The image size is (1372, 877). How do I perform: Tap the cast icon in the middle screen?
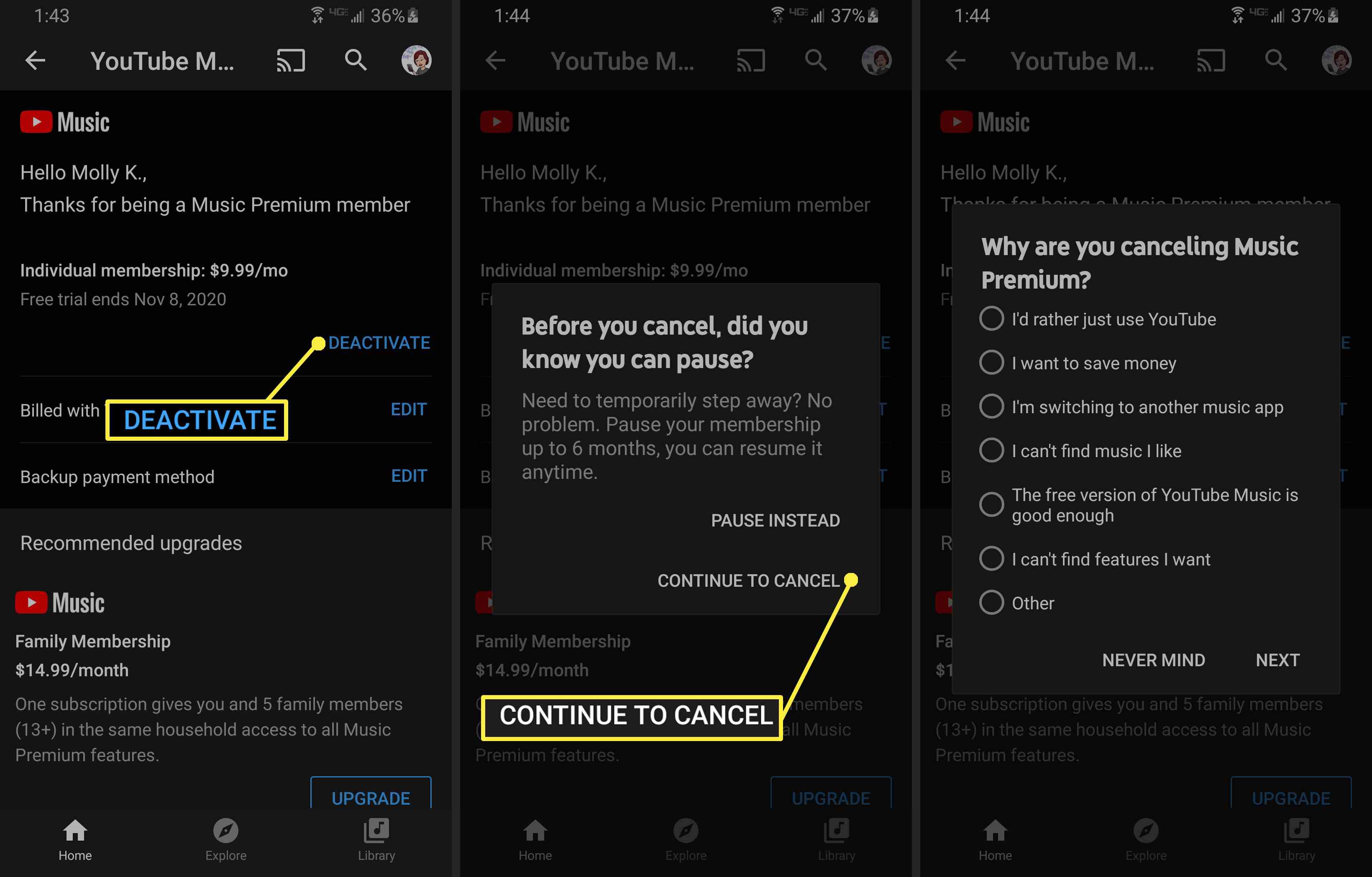[x=750, y=60]
